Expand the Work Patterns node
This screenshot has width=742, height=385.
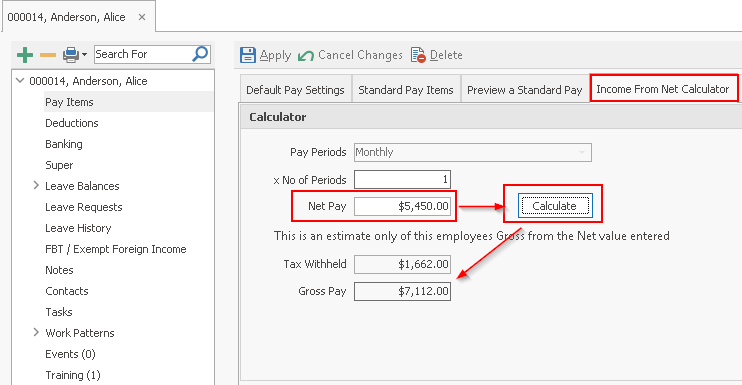(x=36, y=332)
